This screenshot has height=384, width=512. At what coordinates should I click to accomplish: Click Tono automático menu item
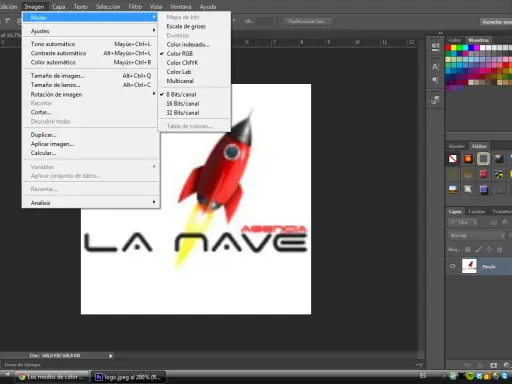click(x=90, y=44)
